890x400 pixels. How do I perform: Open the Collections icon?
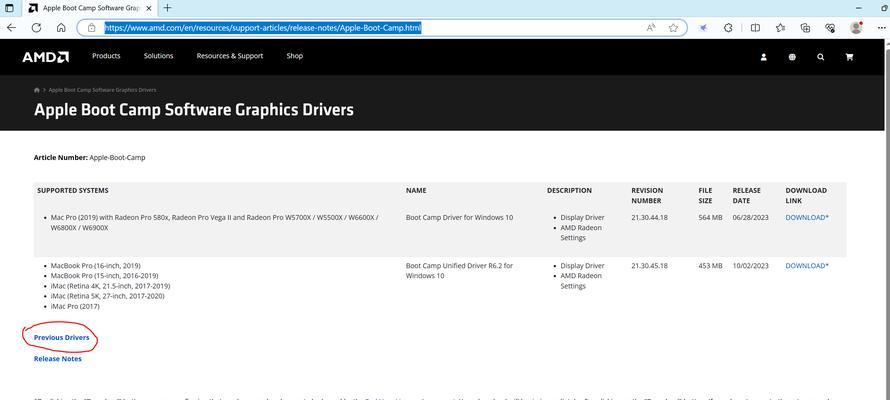point(805,28)
